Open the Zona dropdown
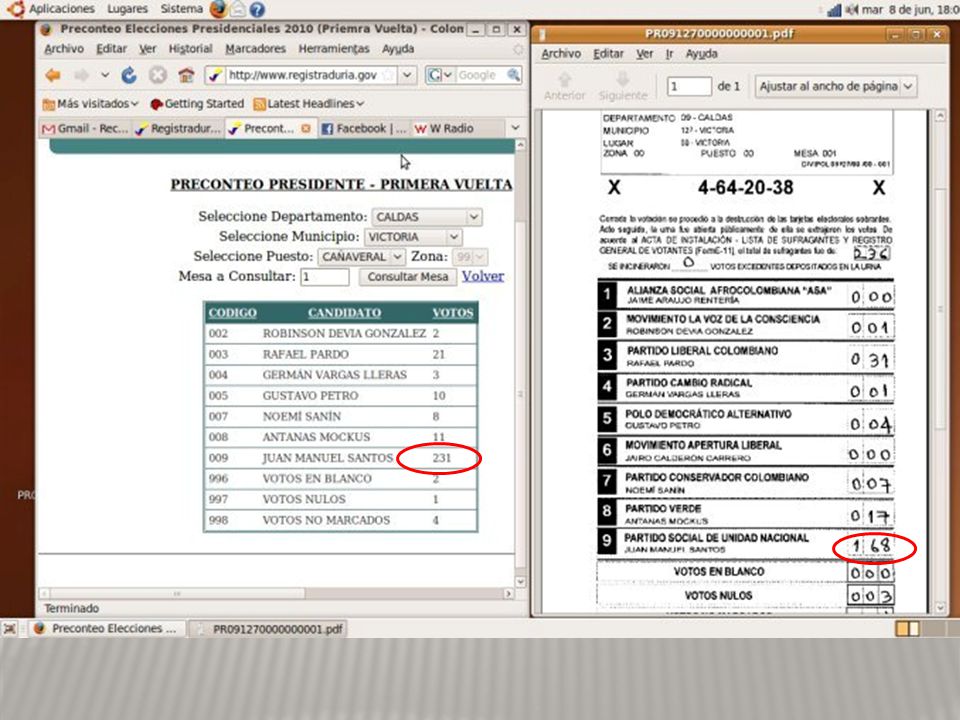Screen dimensions: 960x720 point(471,257)
